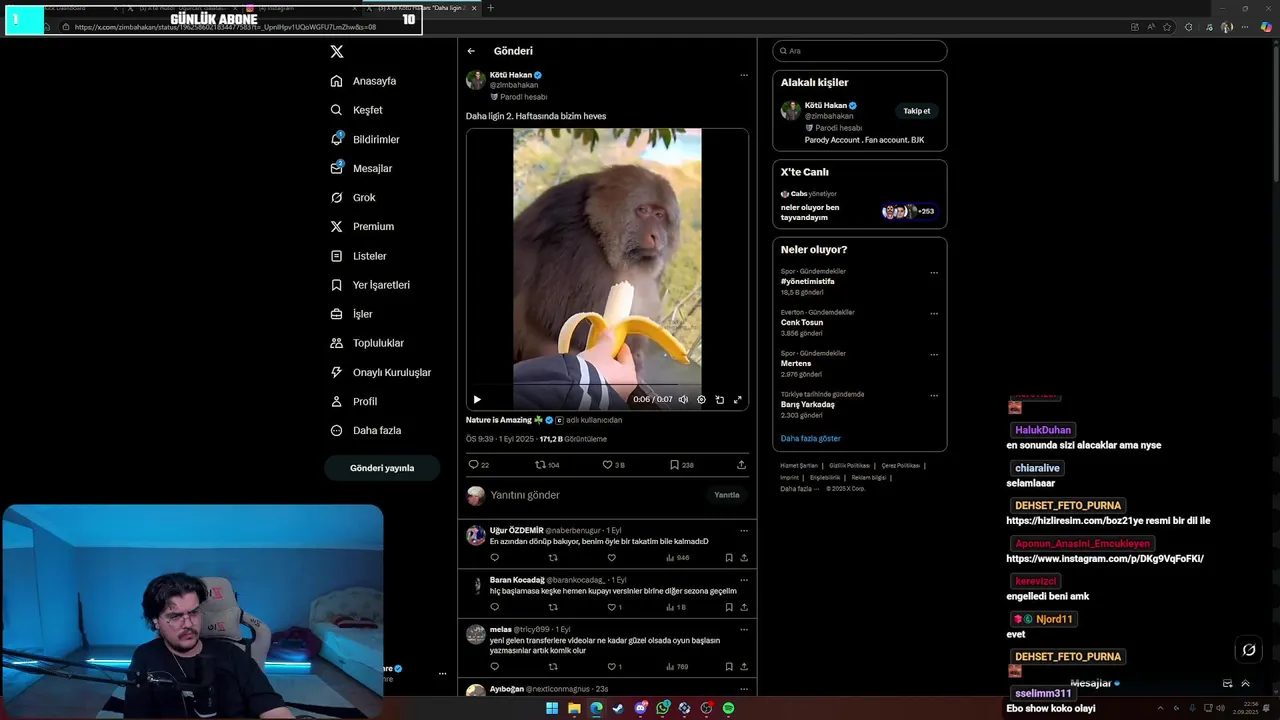1280x720 pixels.
Task: Expand the Mesajlar drawer chevron
Action: tap(1245, 684)
